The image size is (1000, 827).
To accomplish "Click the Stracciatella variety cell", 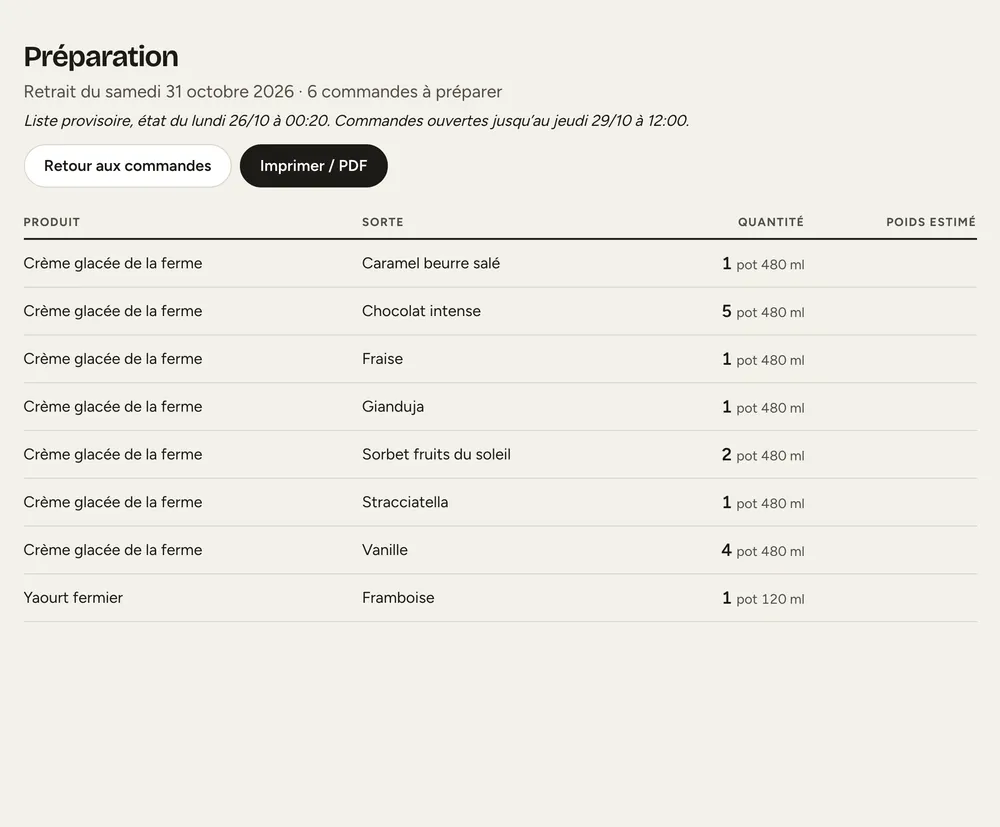I will (x=405, y=502).
